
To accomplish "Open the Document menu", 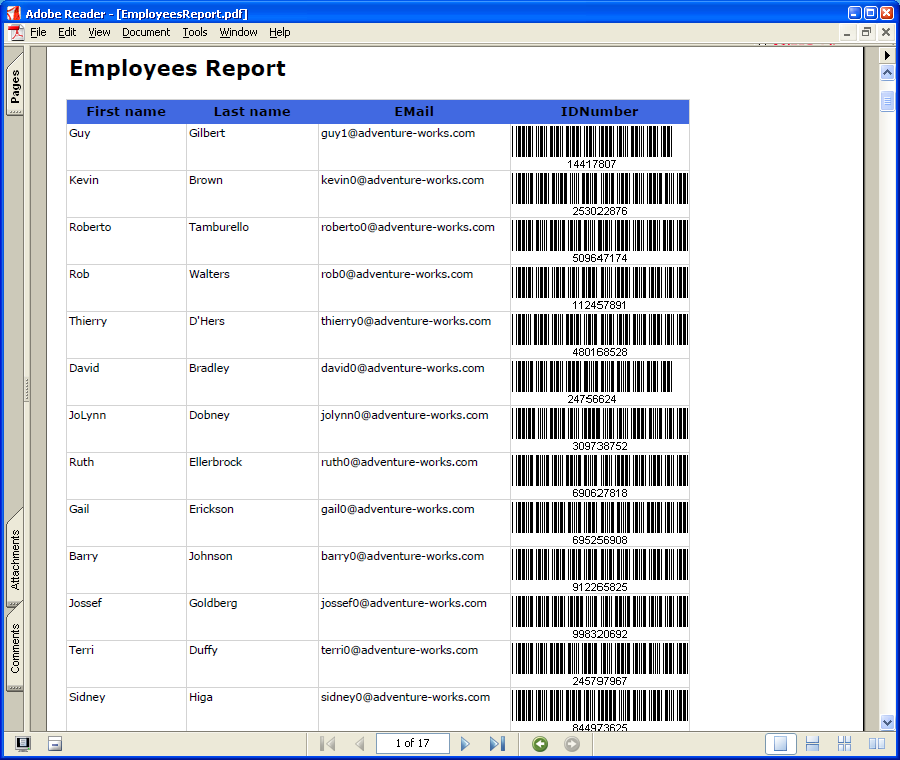I will (146, 32).
